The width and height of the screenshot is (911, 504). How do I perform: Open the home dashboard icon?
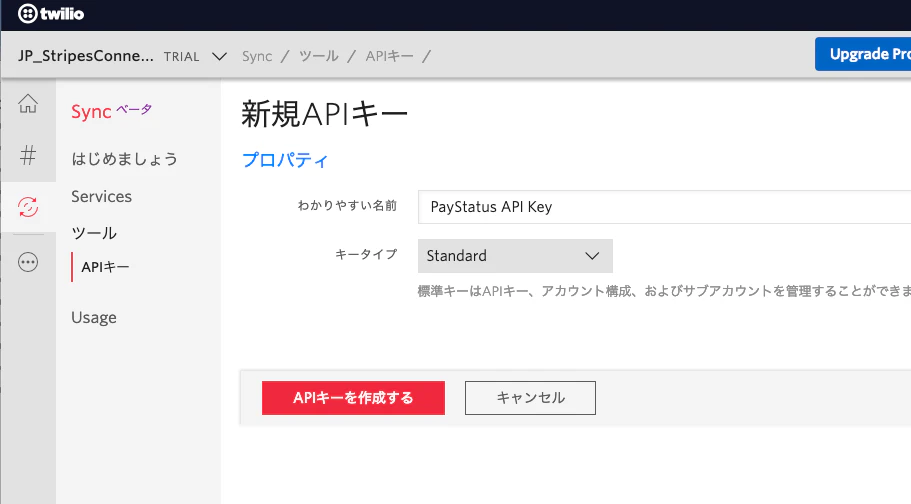tap(28, 103)
